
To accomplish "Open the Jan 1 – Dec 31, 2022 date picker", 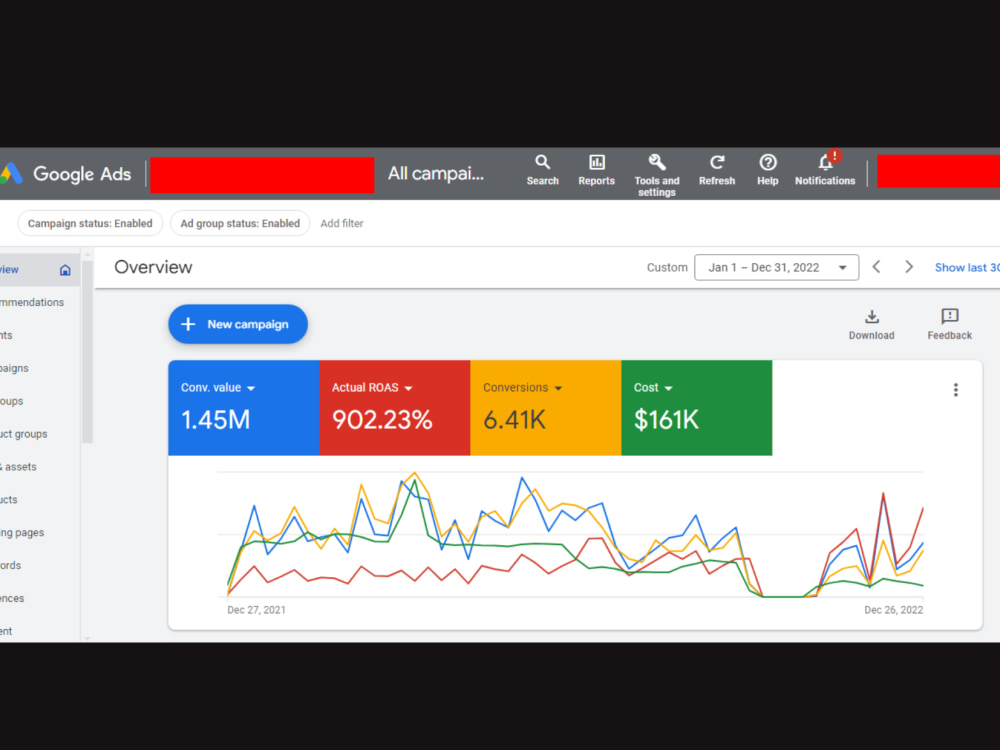I will [776, 267].
